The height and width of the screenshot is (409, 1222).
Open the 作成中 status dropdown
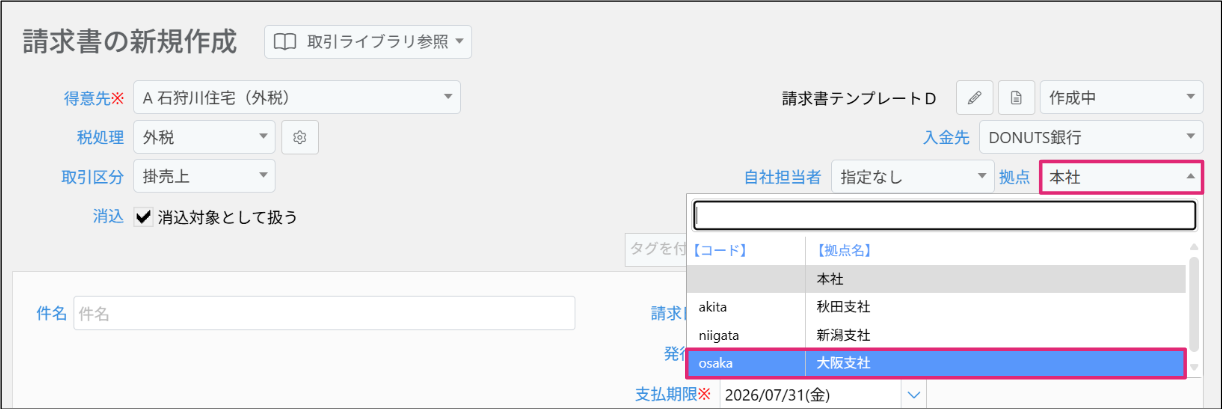coord(1121,98)
